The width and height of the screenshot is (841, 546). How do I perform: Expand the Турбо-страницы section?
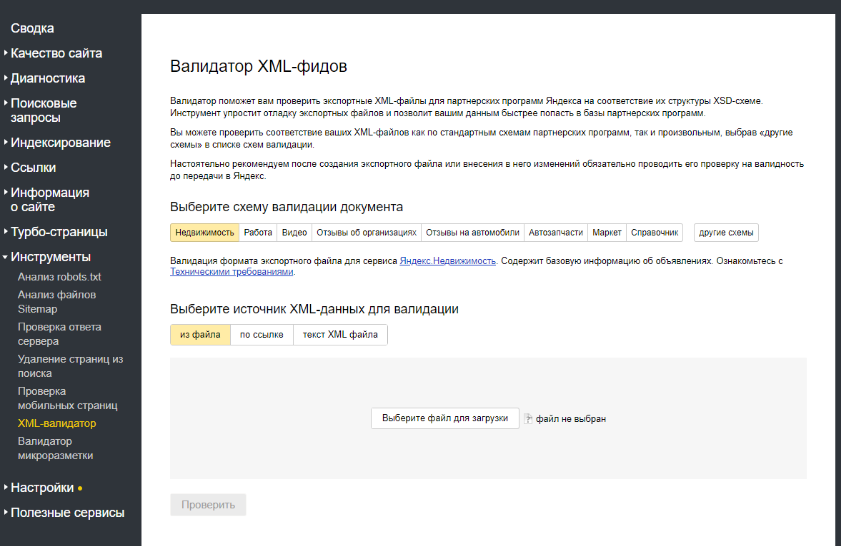[59, 232]
